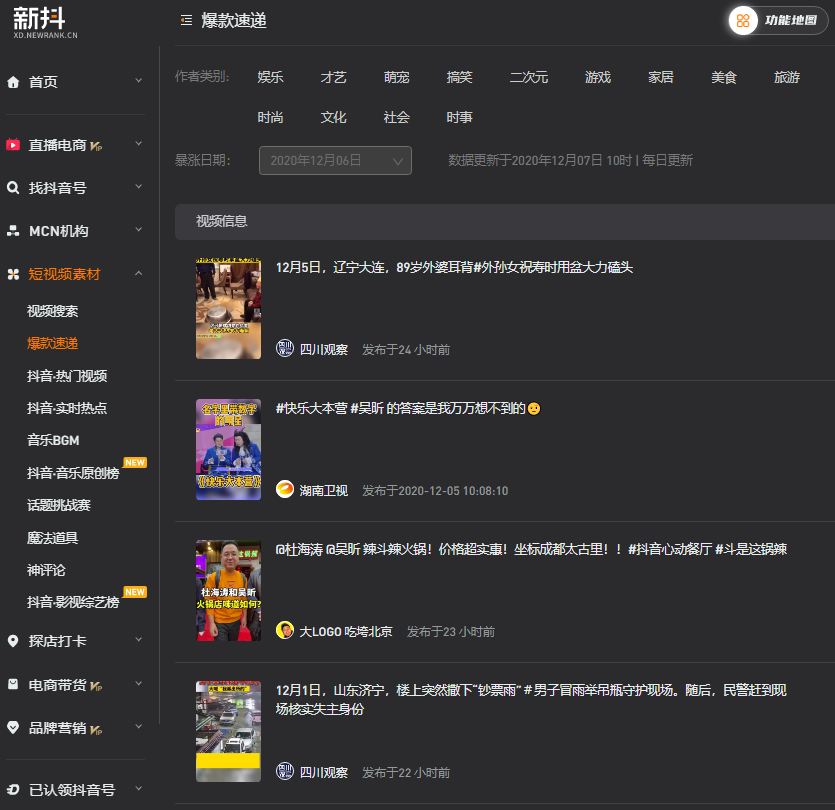Open 抖音·热门视频 menu item
Screen dimensions: 835x810
click(67, 376)
